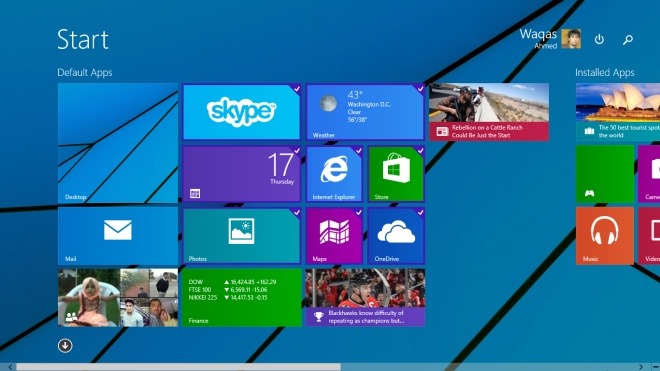Open the Desktop tile
This screenshot has height=371, width=660.
117,143
